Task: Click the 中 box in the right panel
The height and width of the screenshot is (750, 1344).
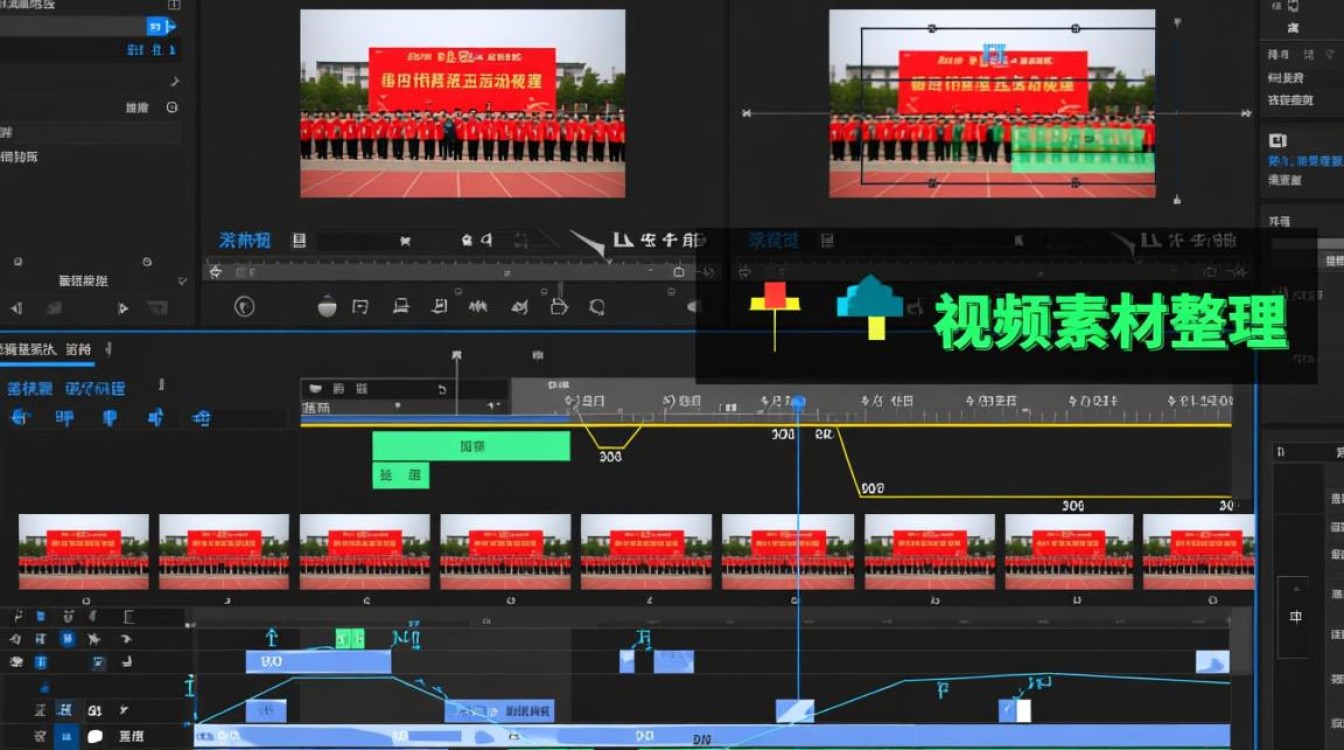Action: (1295, 617)
